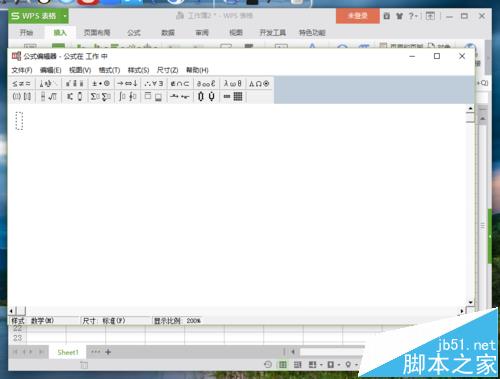
Task: Open operator symbols palette (±•⊗)
Action: pyautogui.click(x=101, y=84)
